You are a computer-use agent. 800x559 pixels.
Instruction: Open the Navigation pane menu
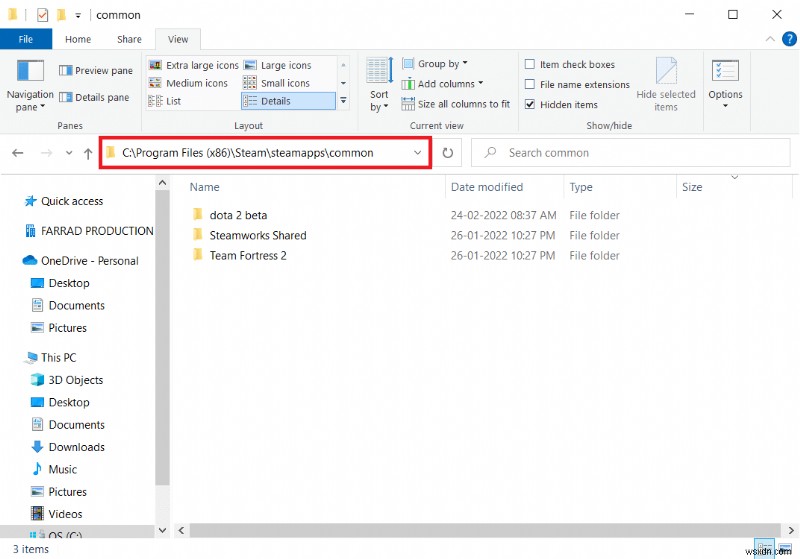[30, 86]
